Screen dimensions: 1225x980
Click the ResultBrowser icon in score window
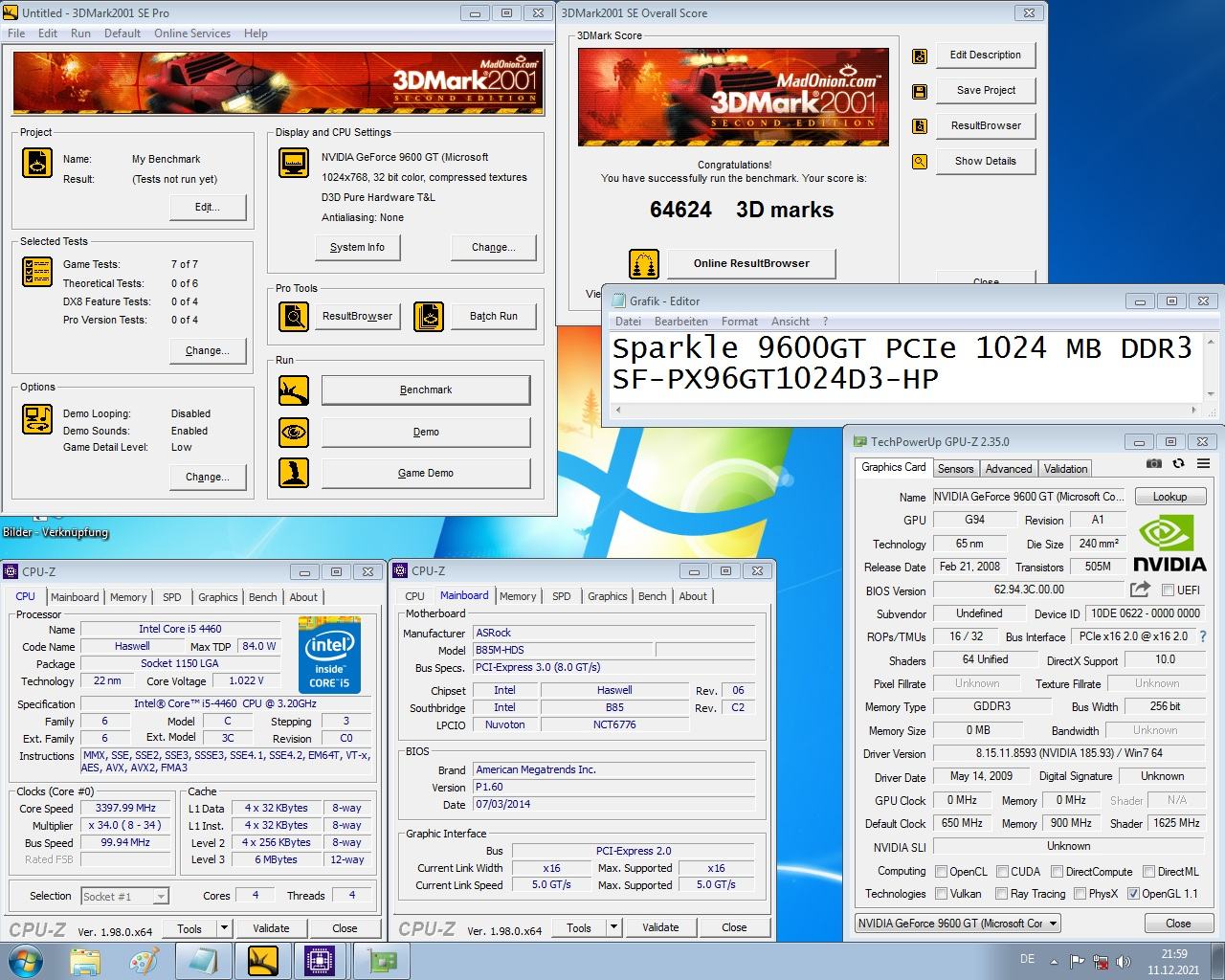pyautogui.click(x=920, y=126)
